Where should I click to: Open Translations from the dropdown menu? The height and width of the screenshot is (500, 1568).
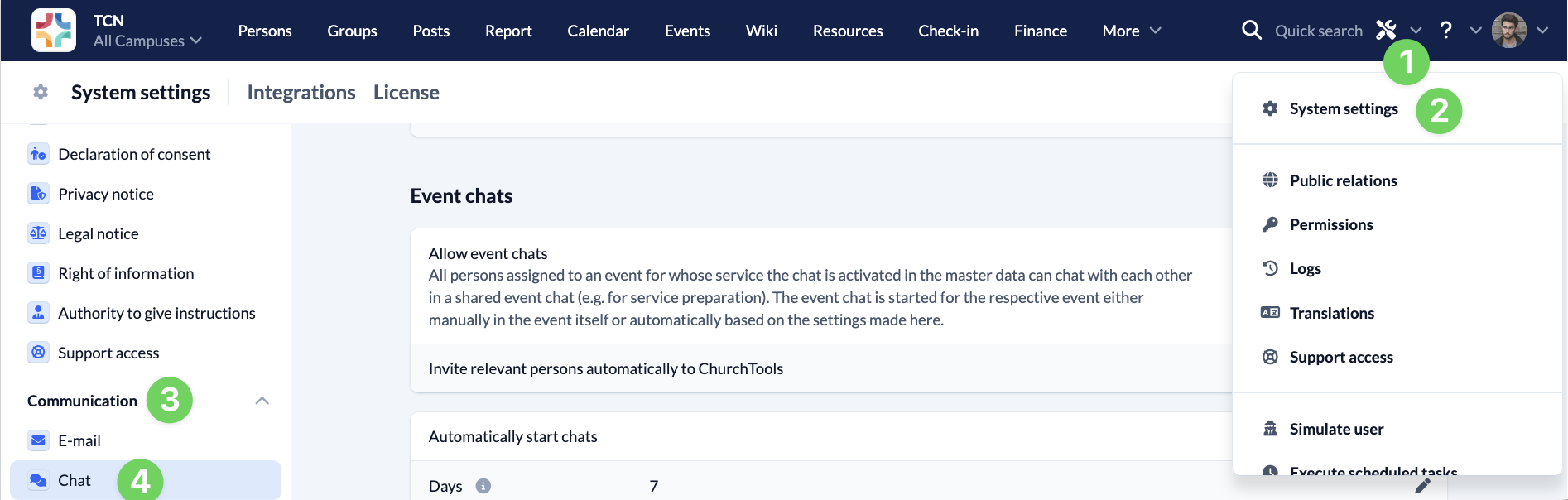1331,313
